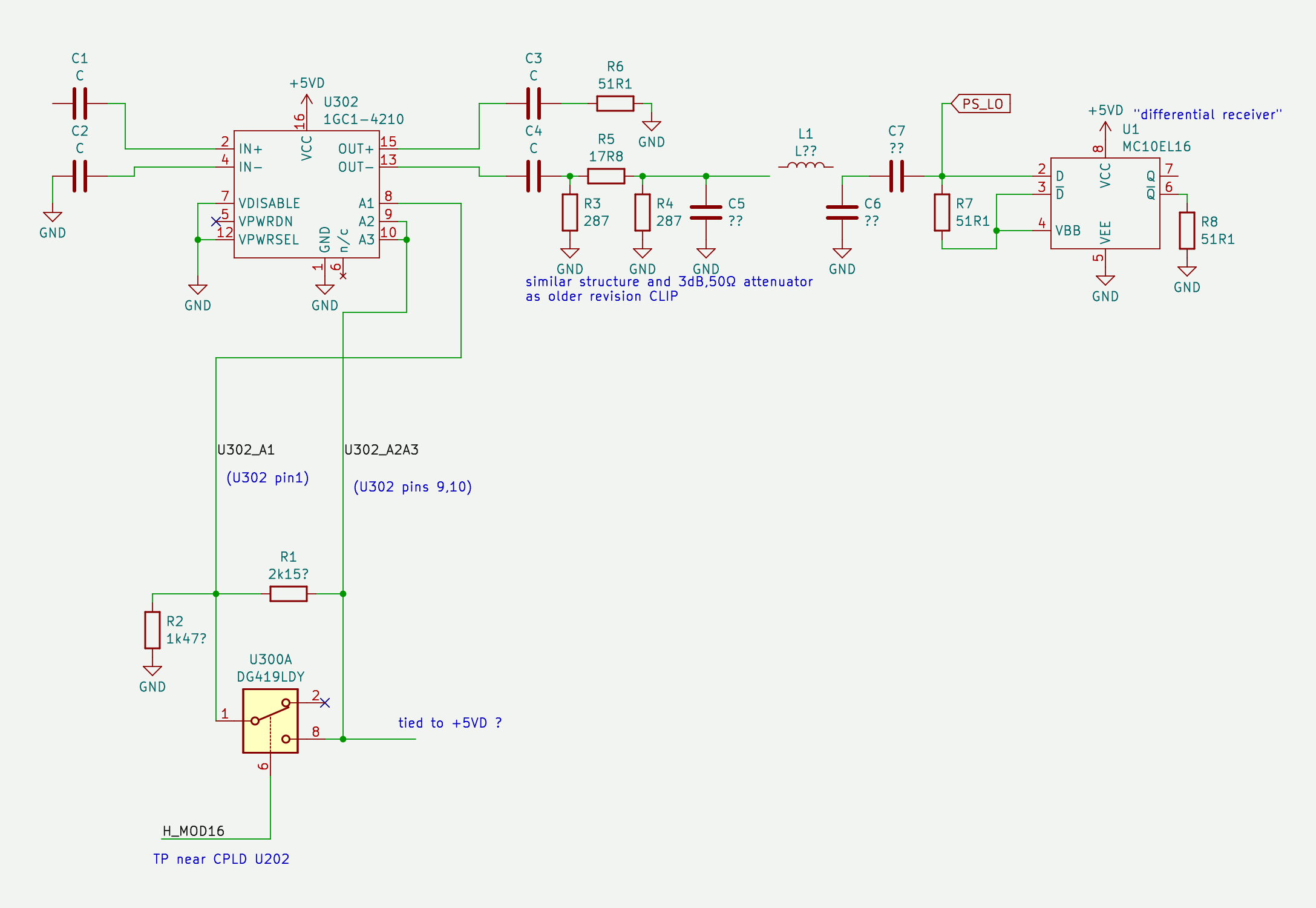Click the net label U302_A1
The width and height of the screenshot is (1316, 908).
246,450
